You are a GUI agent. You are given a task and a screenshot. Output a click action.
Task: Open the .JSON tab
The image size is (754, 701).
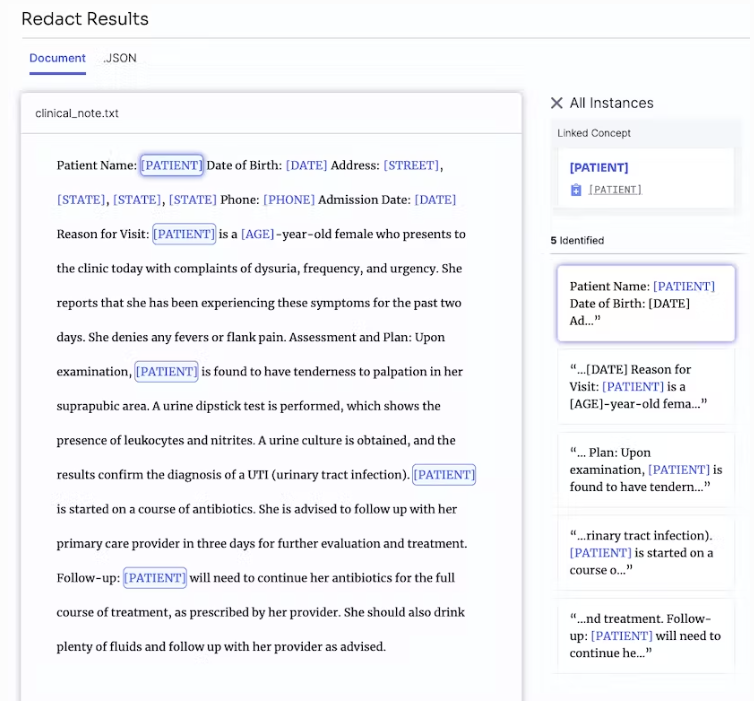pos(120,58)
